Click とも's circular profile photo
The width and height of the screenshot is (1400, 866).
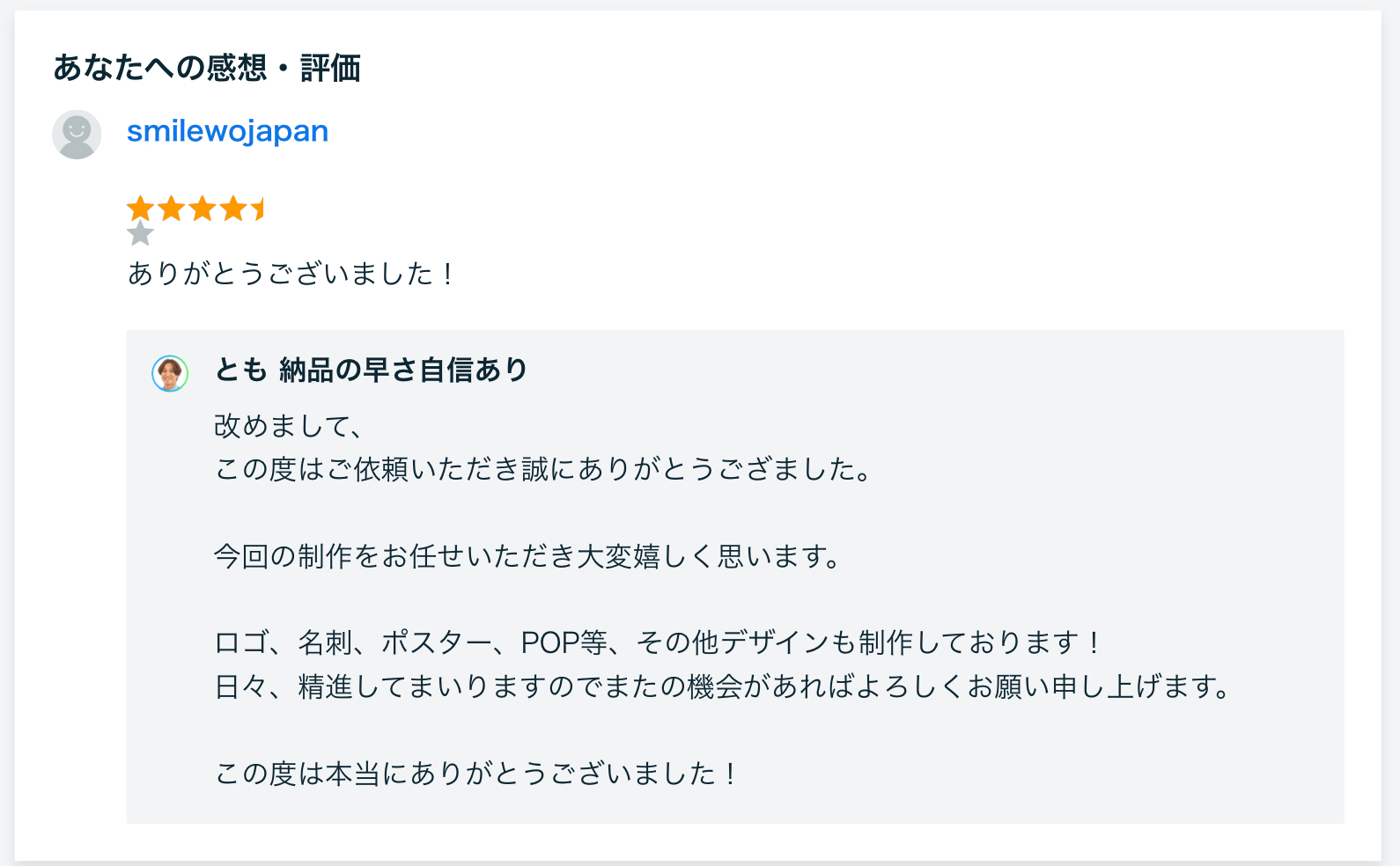coord(171,373)
